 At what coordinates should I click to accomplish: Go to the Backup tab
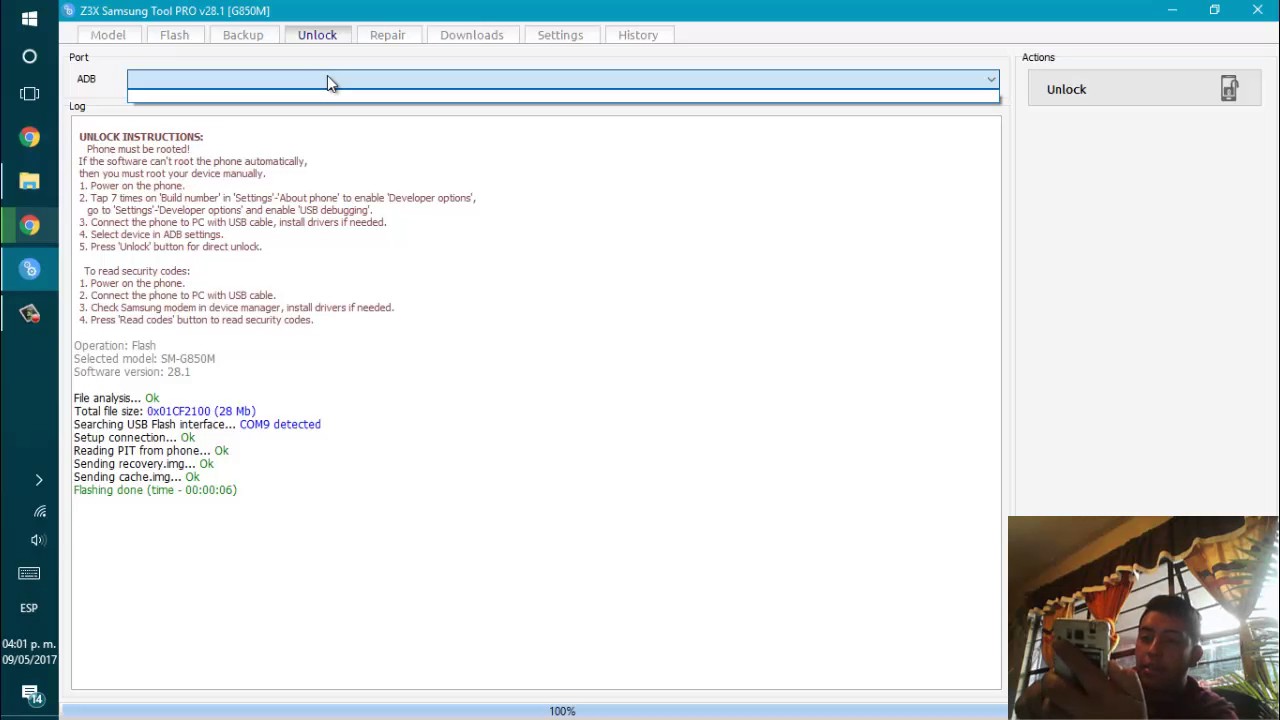tap(243, 35)
